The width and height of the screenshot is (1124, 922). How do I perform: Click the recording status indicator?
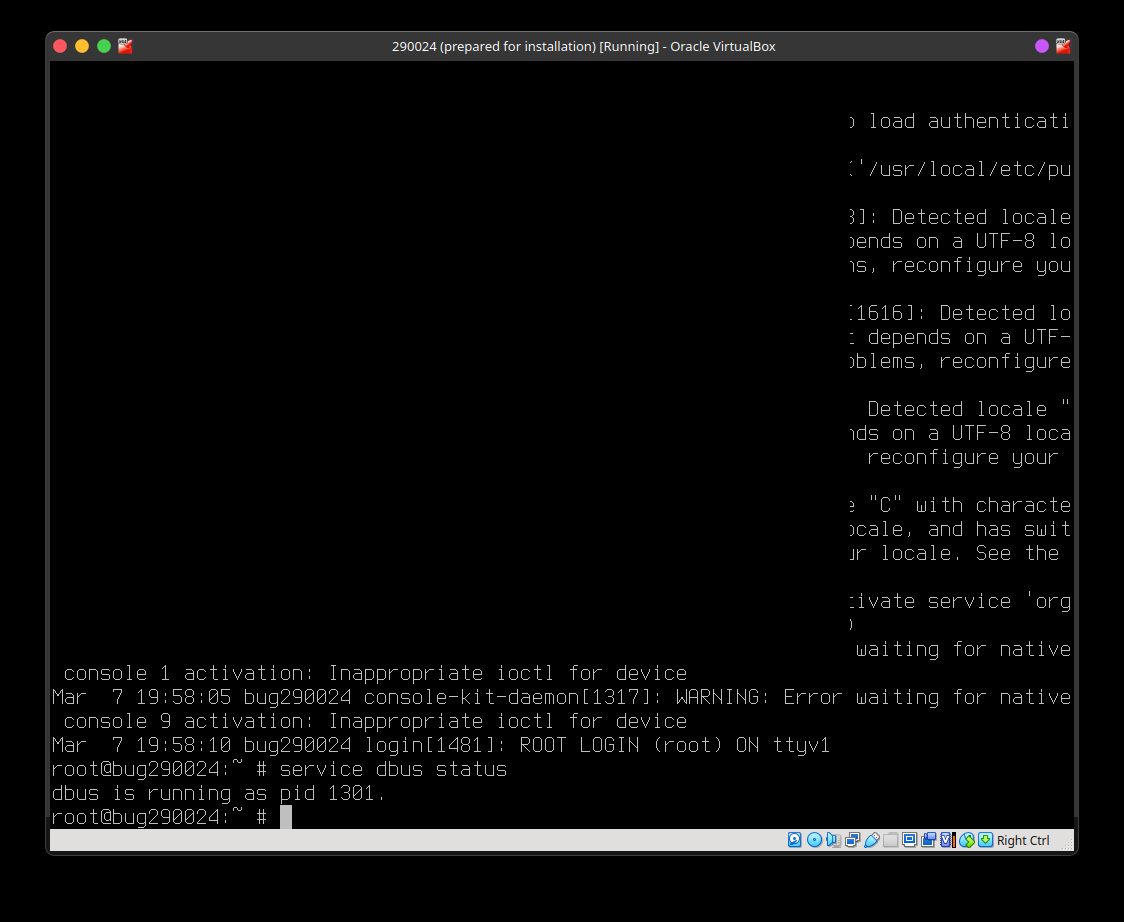point(928,840)
